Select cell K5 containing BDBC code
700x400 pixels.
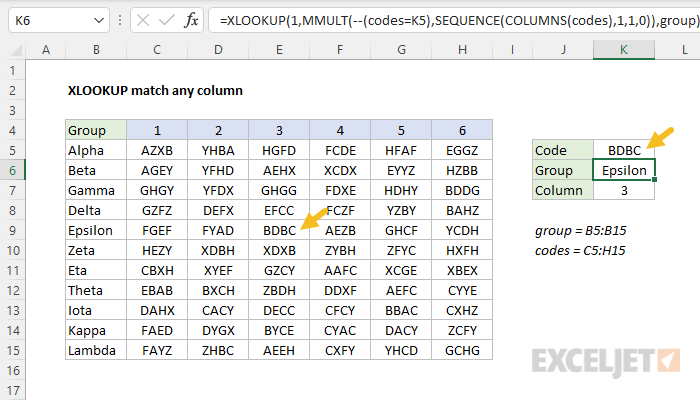coord(624,150)
